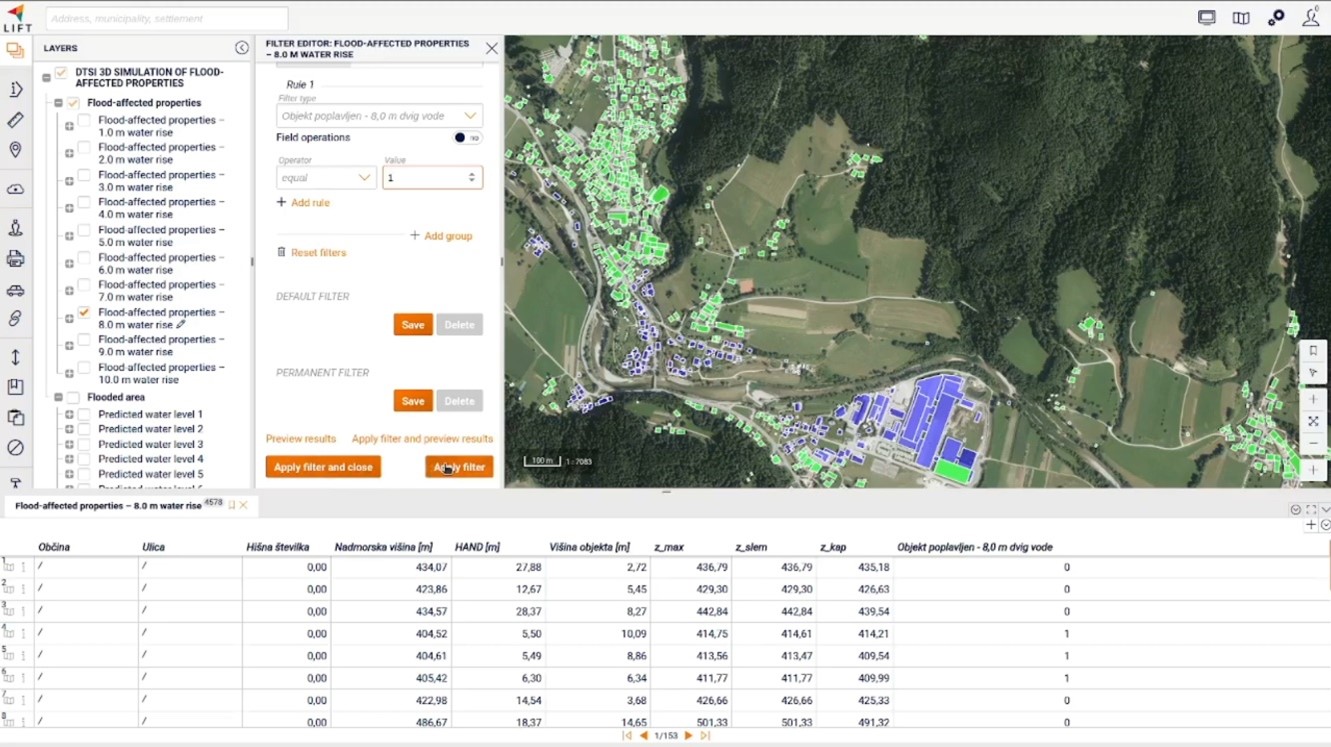Screen dimensions: 1331x747
Task: Click the map book icon in top bar
Action: click(1241, 18)
